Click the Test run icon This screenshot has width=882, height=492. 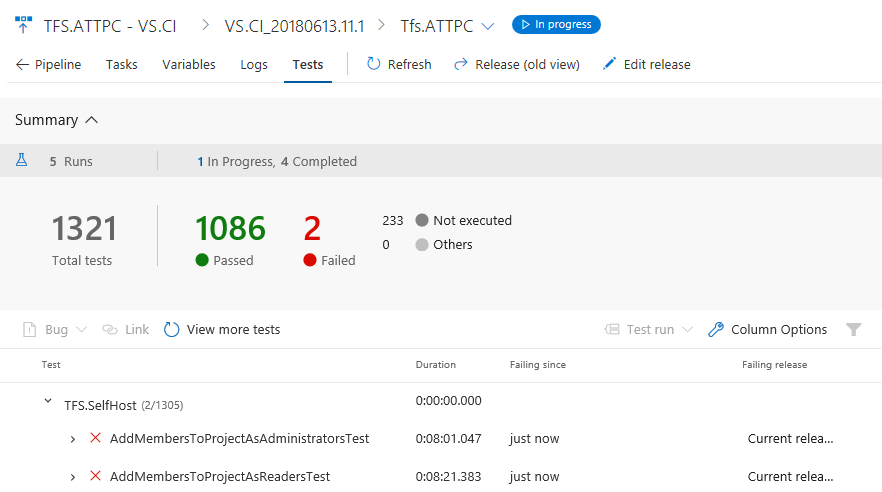(x=612, y=329)
